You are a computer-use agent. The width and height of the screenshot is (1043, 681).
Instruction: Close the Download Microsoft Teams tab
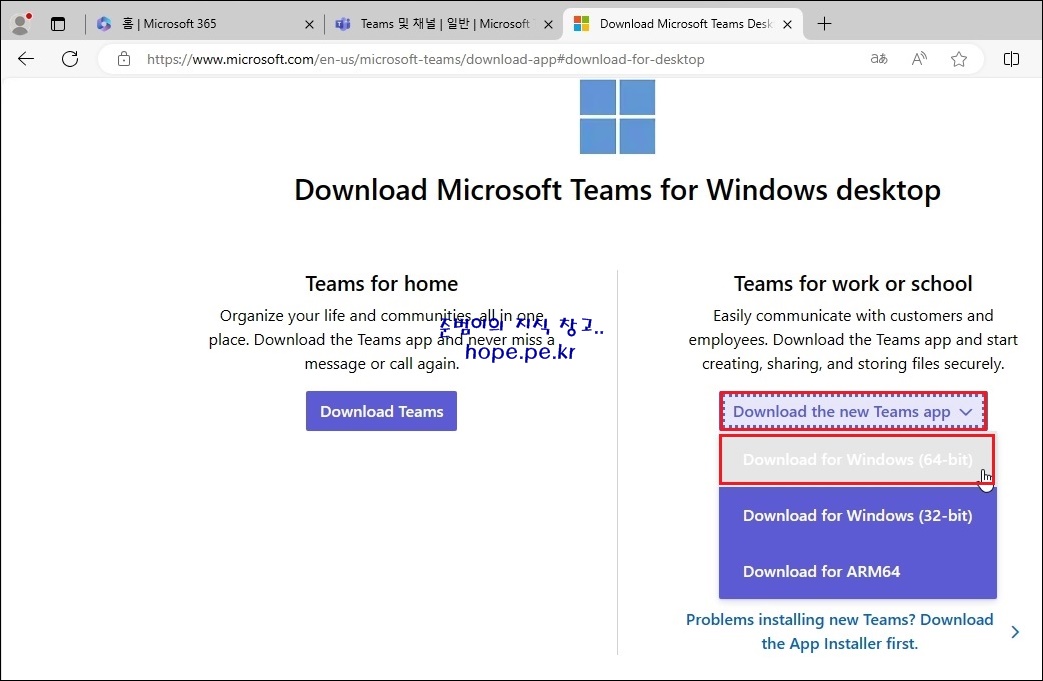pyautogui.click(x=788, y=25)
